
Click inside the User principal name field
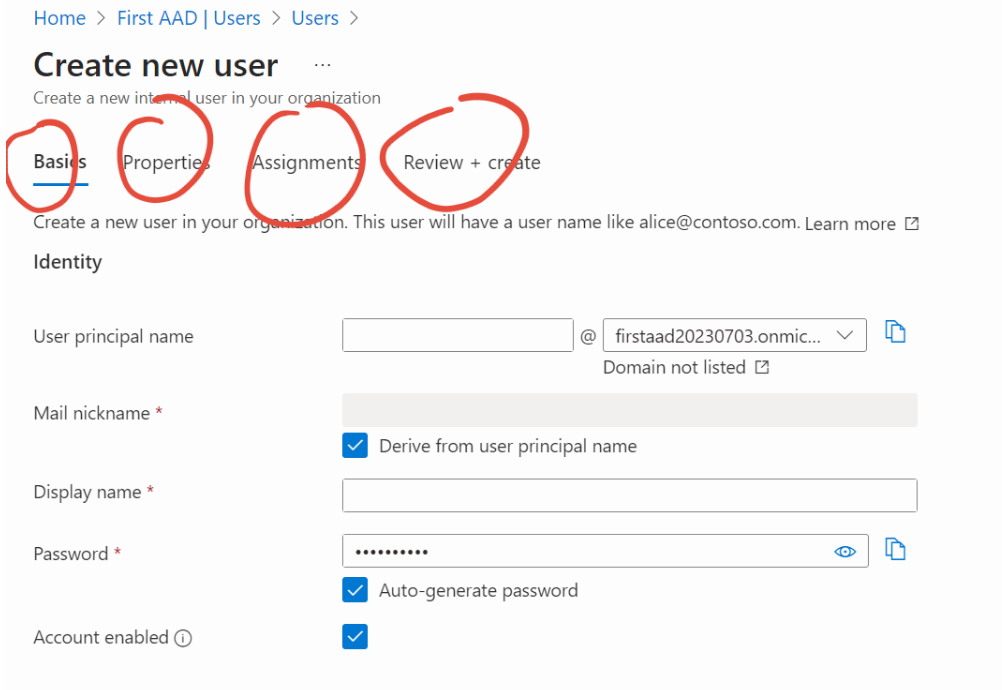click(x=457, y=335)
